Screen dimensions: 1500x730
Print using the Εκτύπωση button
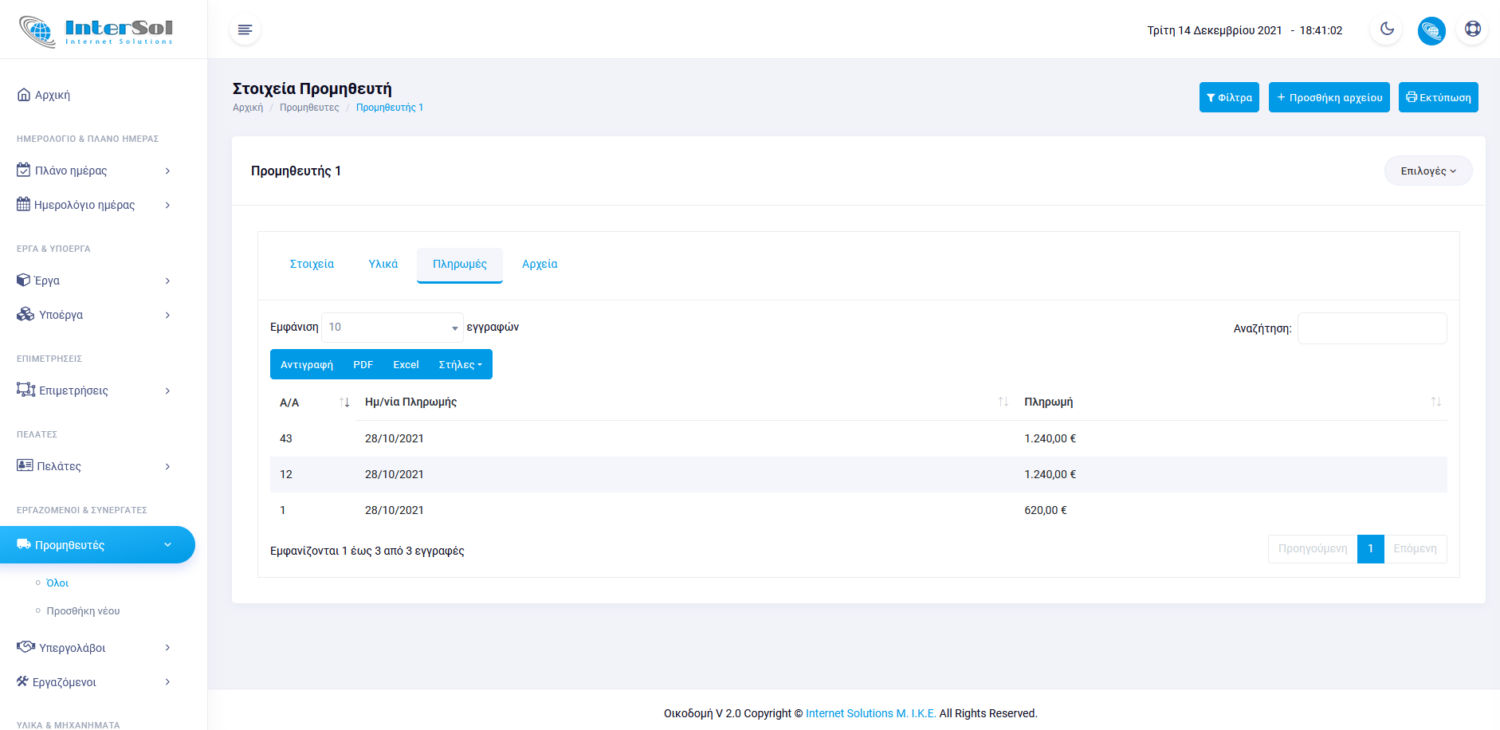coord(1438,98)
